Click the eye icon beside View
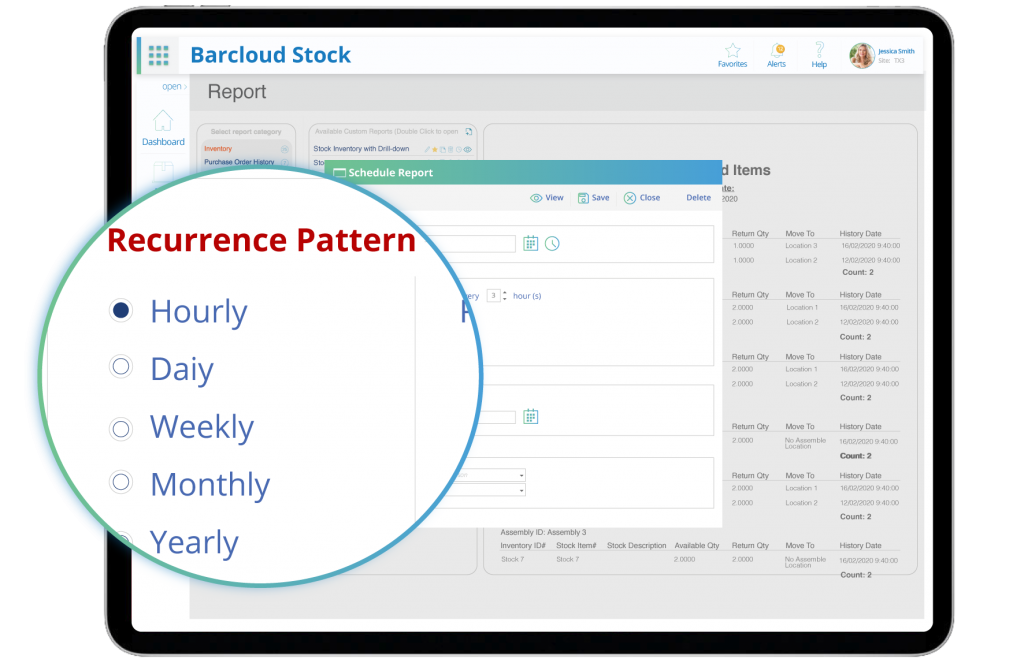1024x659 pixels. [x=536, y=198]
